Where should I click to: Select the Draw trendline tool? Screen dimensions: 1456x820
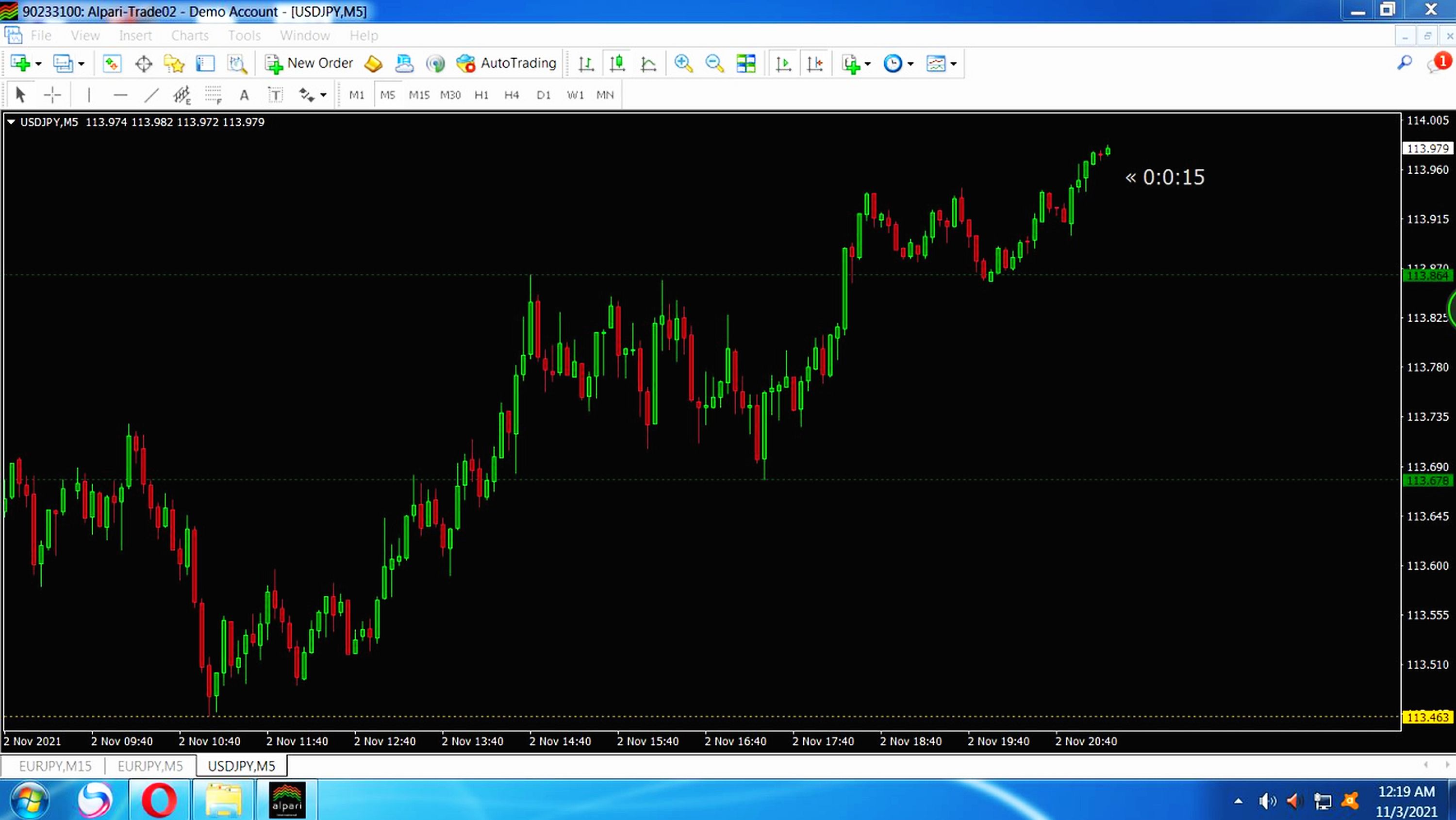[151, 95]
